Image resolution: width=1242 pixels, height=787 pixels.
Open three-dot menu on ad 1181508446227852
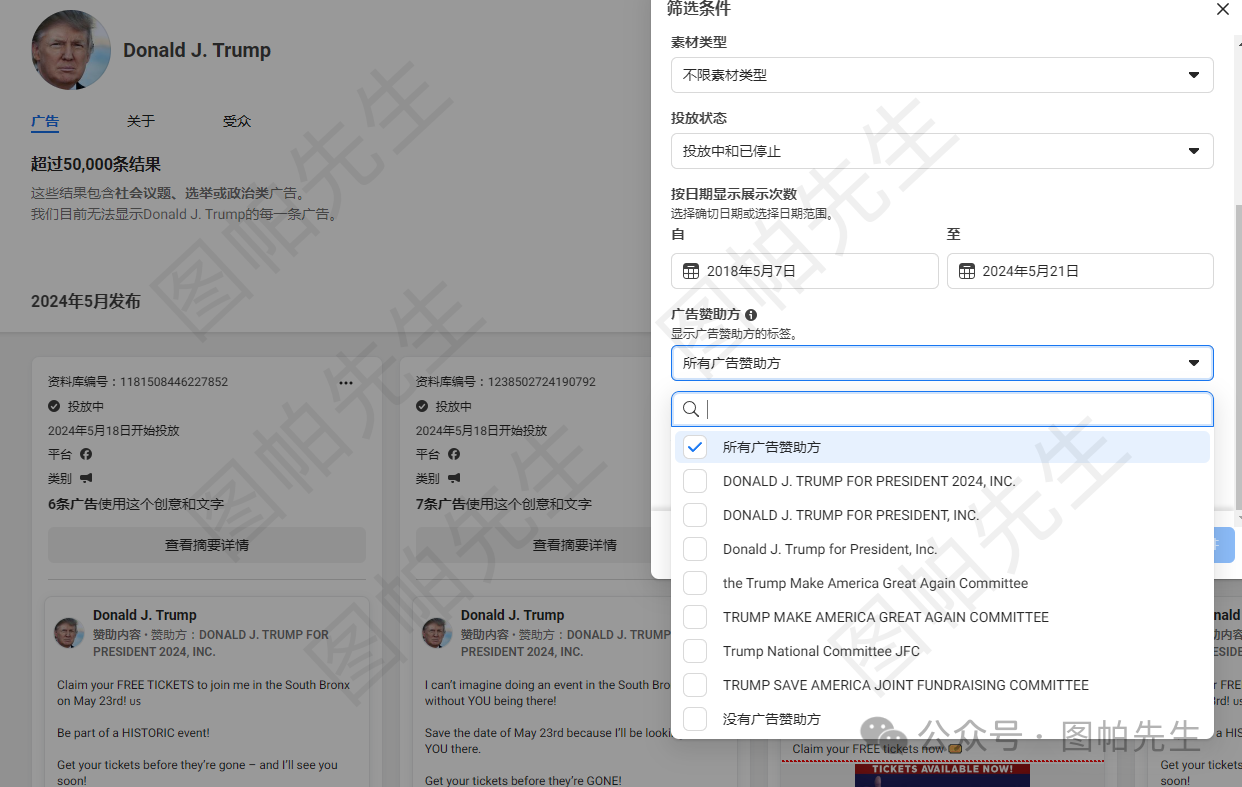tap(346, 382)
